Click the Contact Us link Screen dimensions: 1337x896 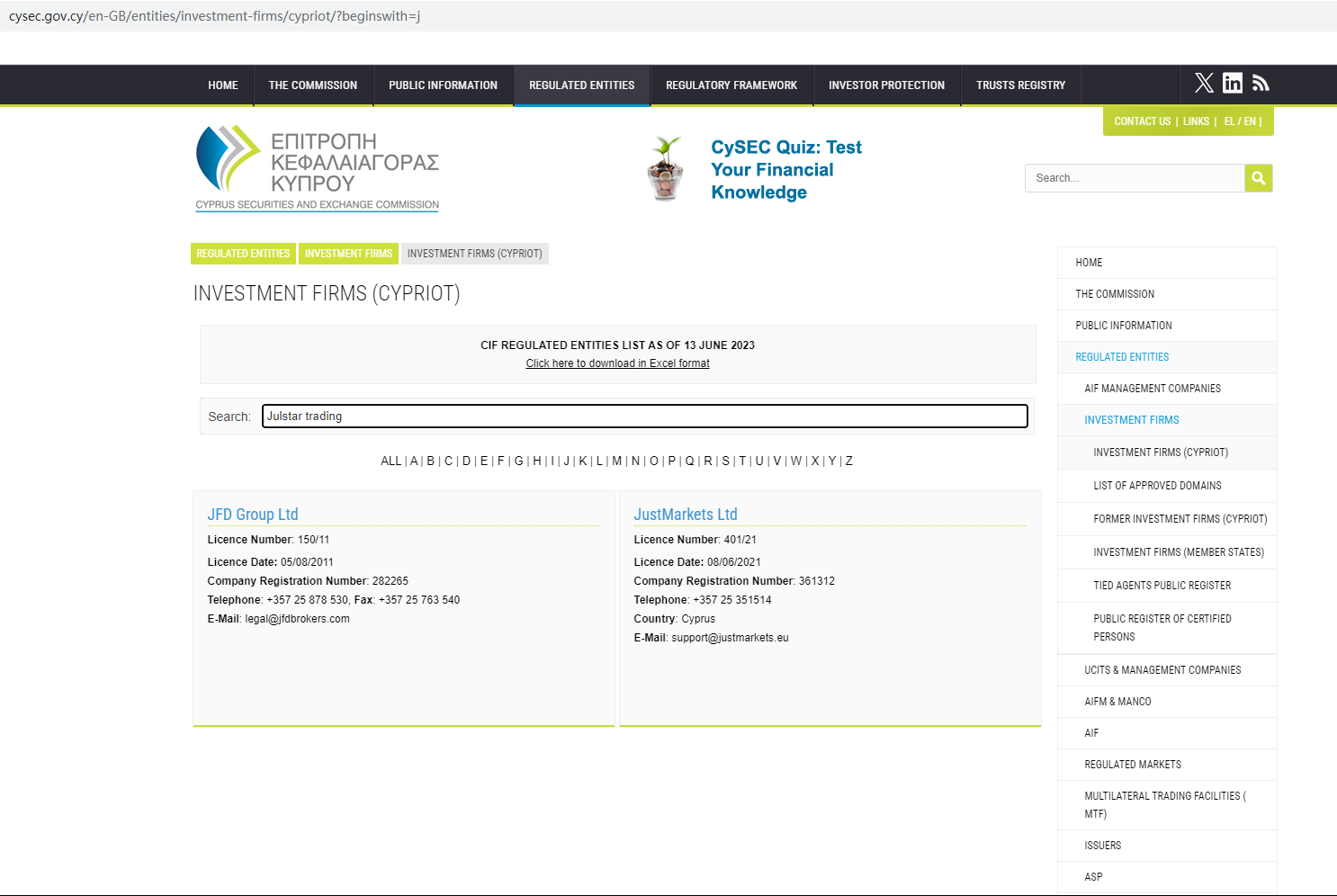coord(1142,121)
